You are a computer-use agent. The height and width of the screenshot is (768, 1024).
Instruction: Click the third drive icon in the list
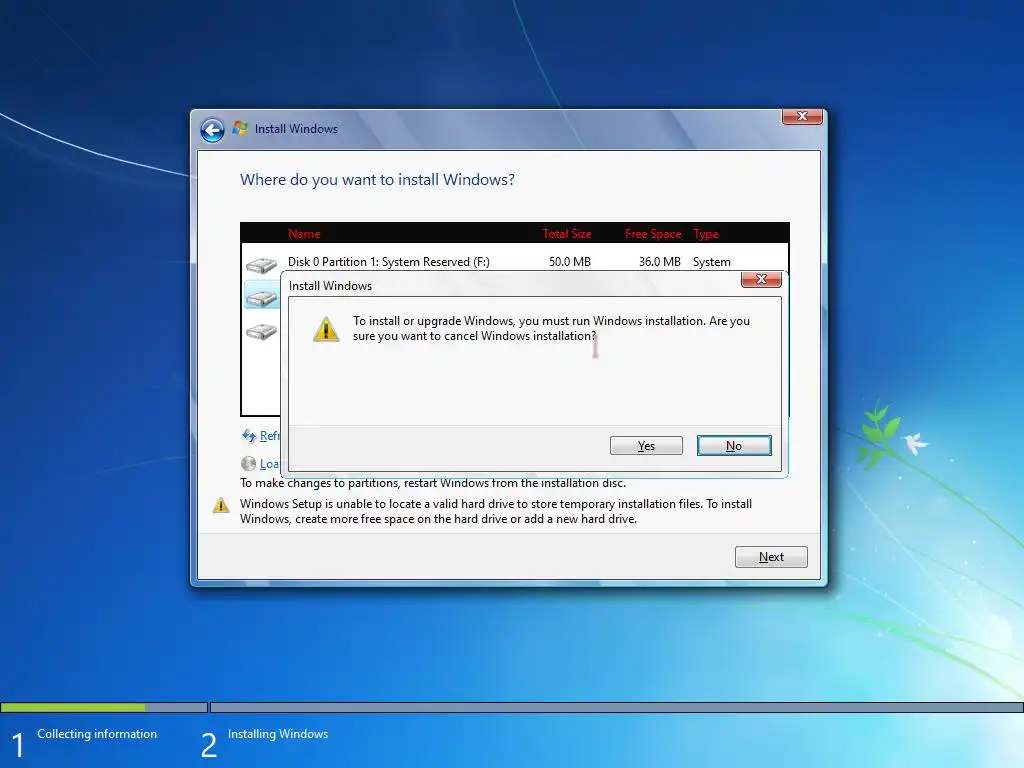click(261, 331)
